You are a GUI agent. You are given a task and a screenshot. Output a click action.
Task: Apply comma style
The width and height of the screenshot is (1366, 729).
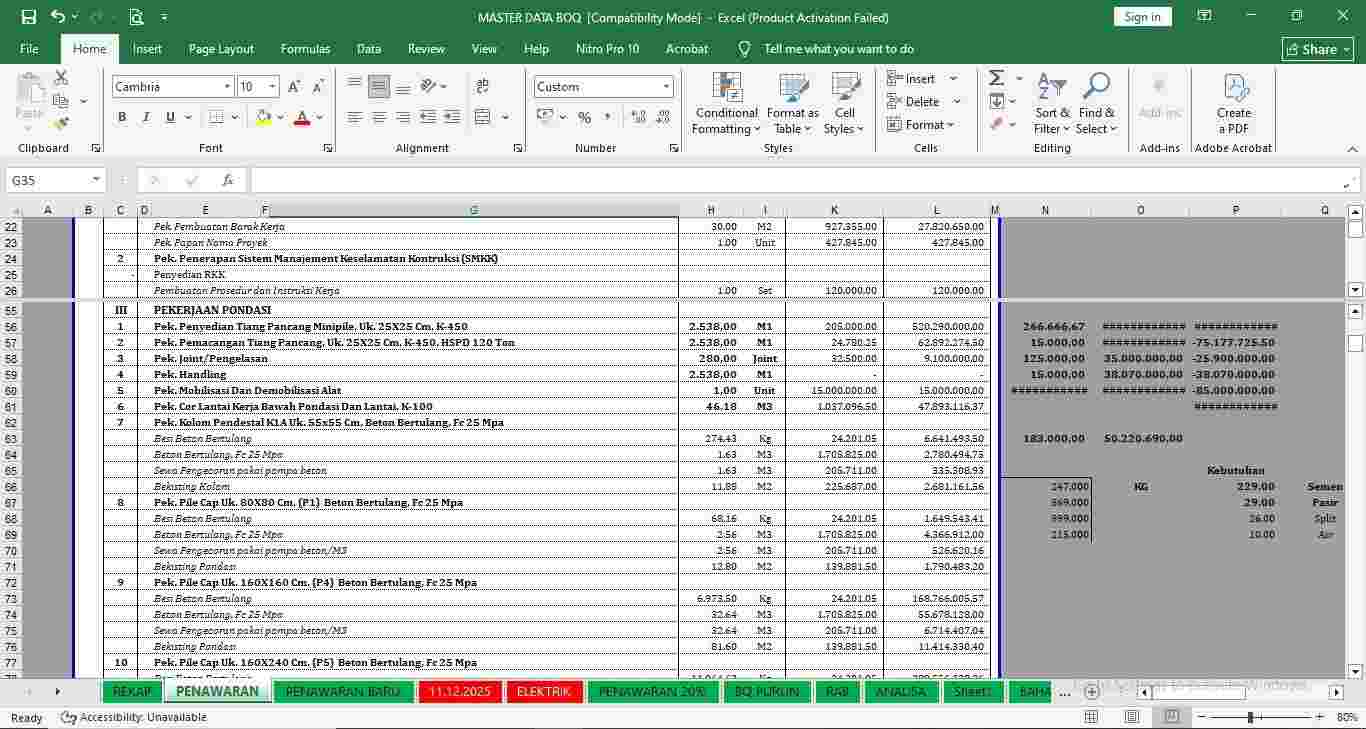pyautogui.click(x=608, y=117)
